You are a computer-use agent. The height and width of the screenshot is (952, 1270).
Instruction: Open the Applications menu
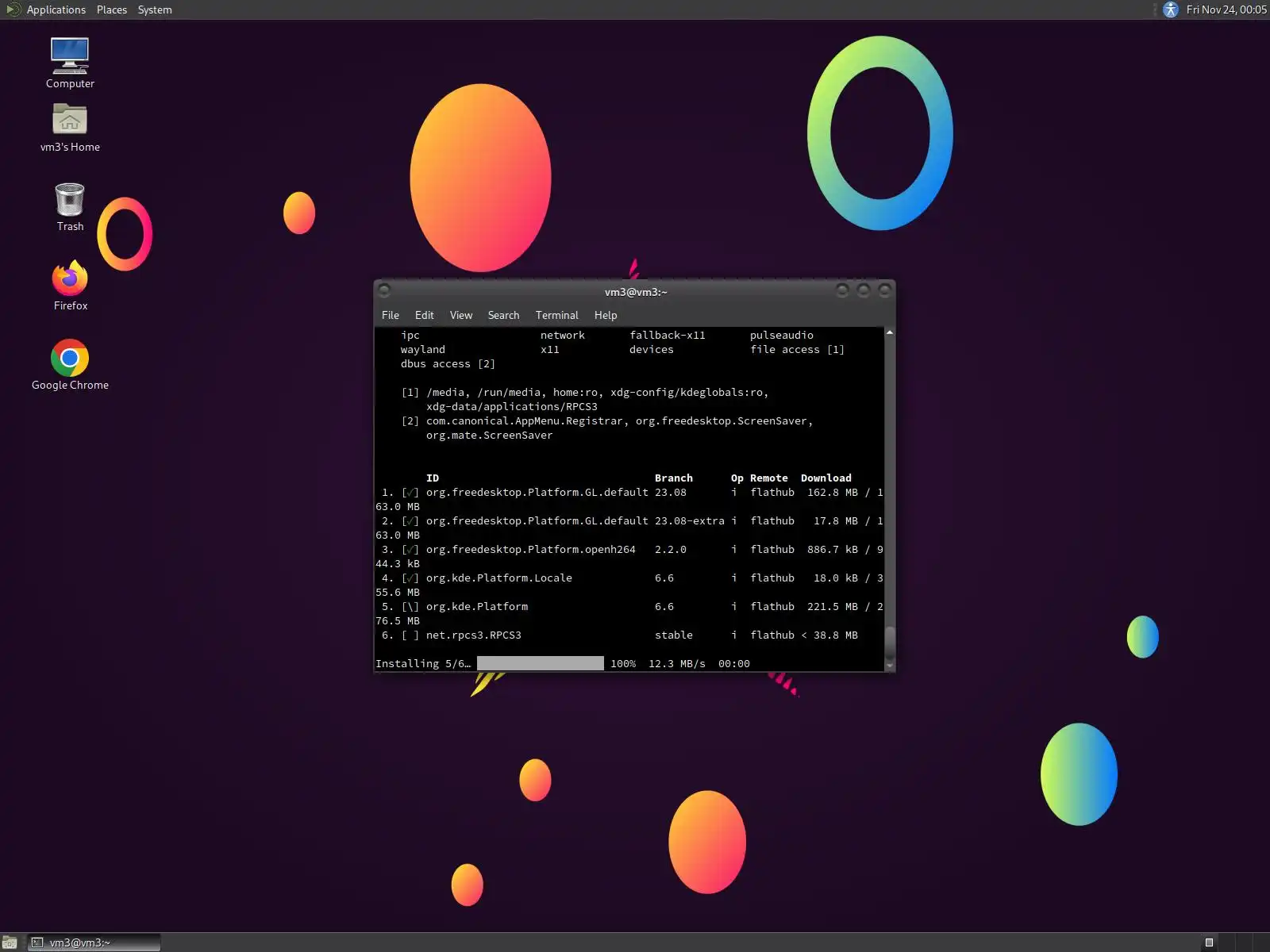point(56,10)
